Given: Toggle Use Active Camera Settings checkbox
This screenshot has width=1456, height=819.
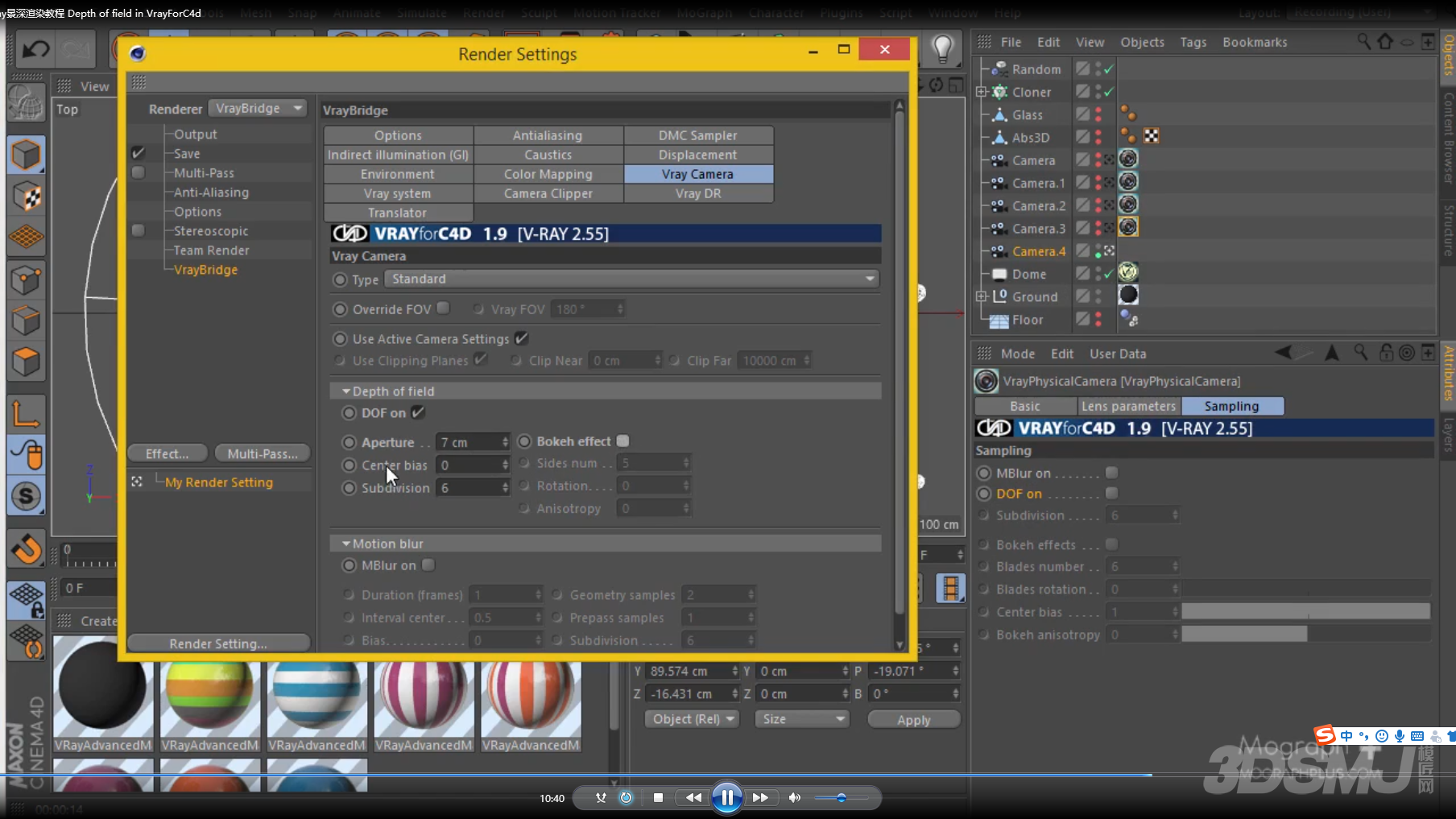Looking at the screenshot, I should (521, 338).
